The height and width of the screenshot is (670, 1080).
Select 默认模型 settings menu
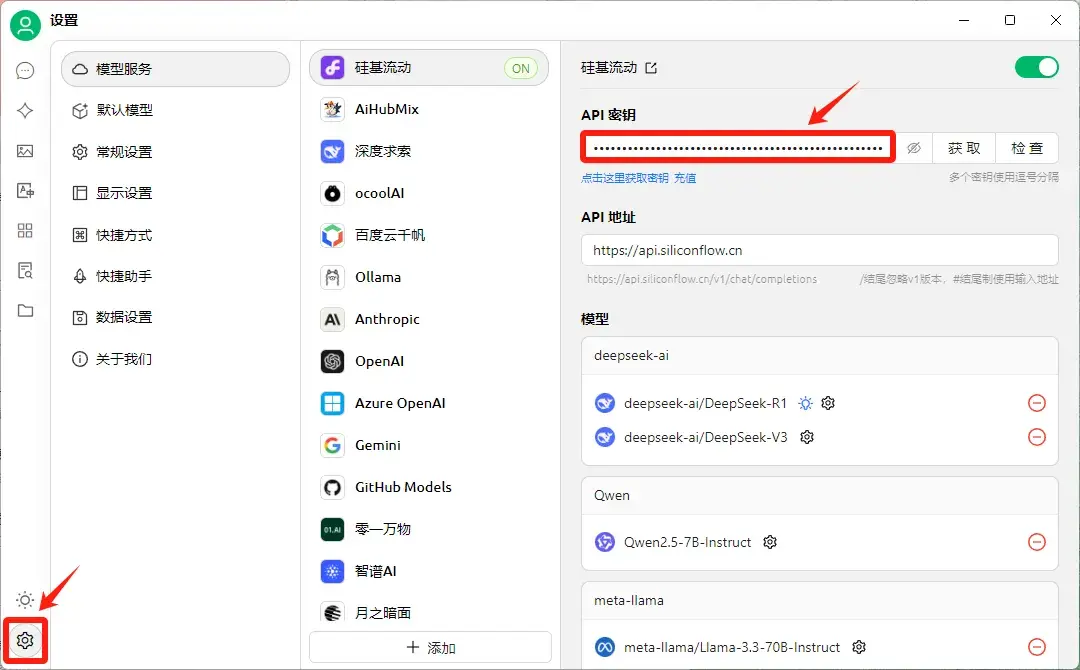175,110
